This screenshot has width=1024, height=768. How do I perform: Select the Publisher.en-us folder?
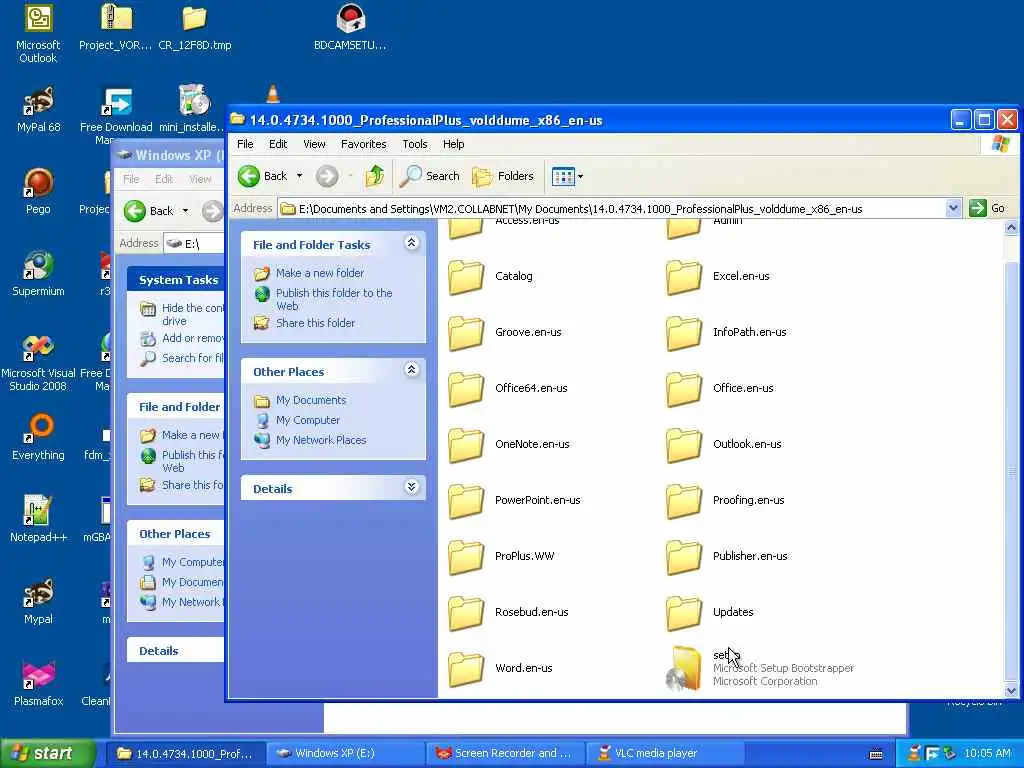[x=727, y=556]
